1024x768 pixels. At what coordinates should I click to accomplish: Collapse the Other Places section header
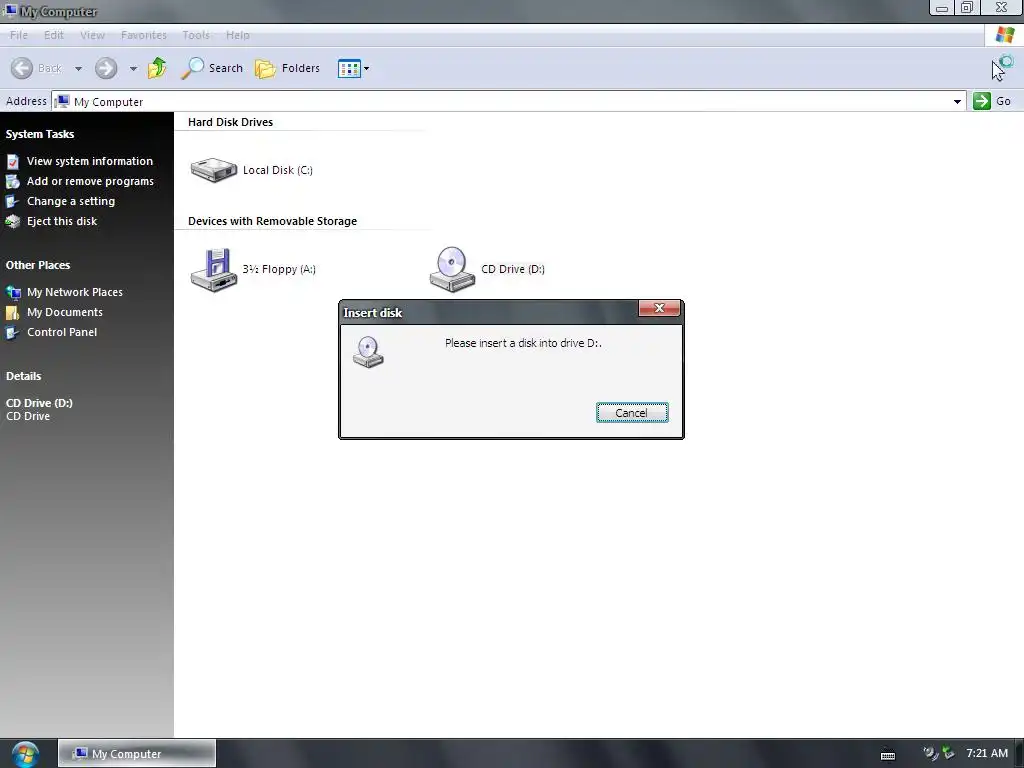pyautogui.click(x=38, y=265)
